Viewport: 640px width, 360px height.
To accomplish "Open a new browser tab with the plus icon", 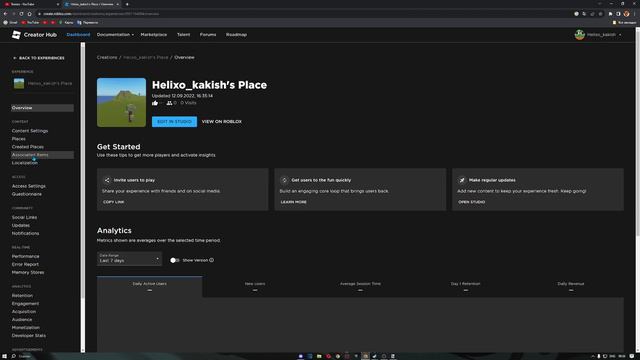I will 127,4.
